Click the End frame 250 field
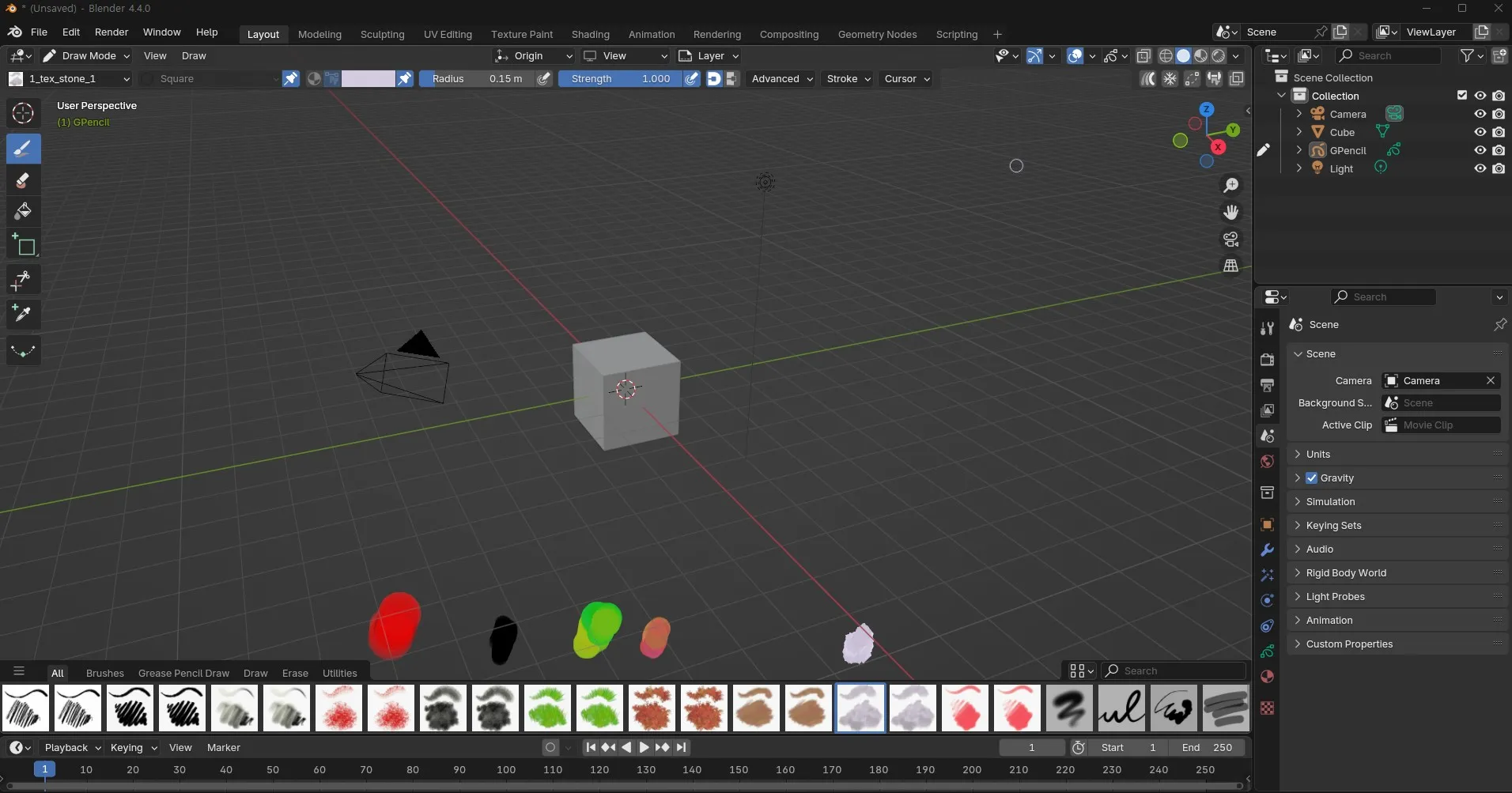The width and height of the screenshot is (1512, 793). pos(1208,747)
